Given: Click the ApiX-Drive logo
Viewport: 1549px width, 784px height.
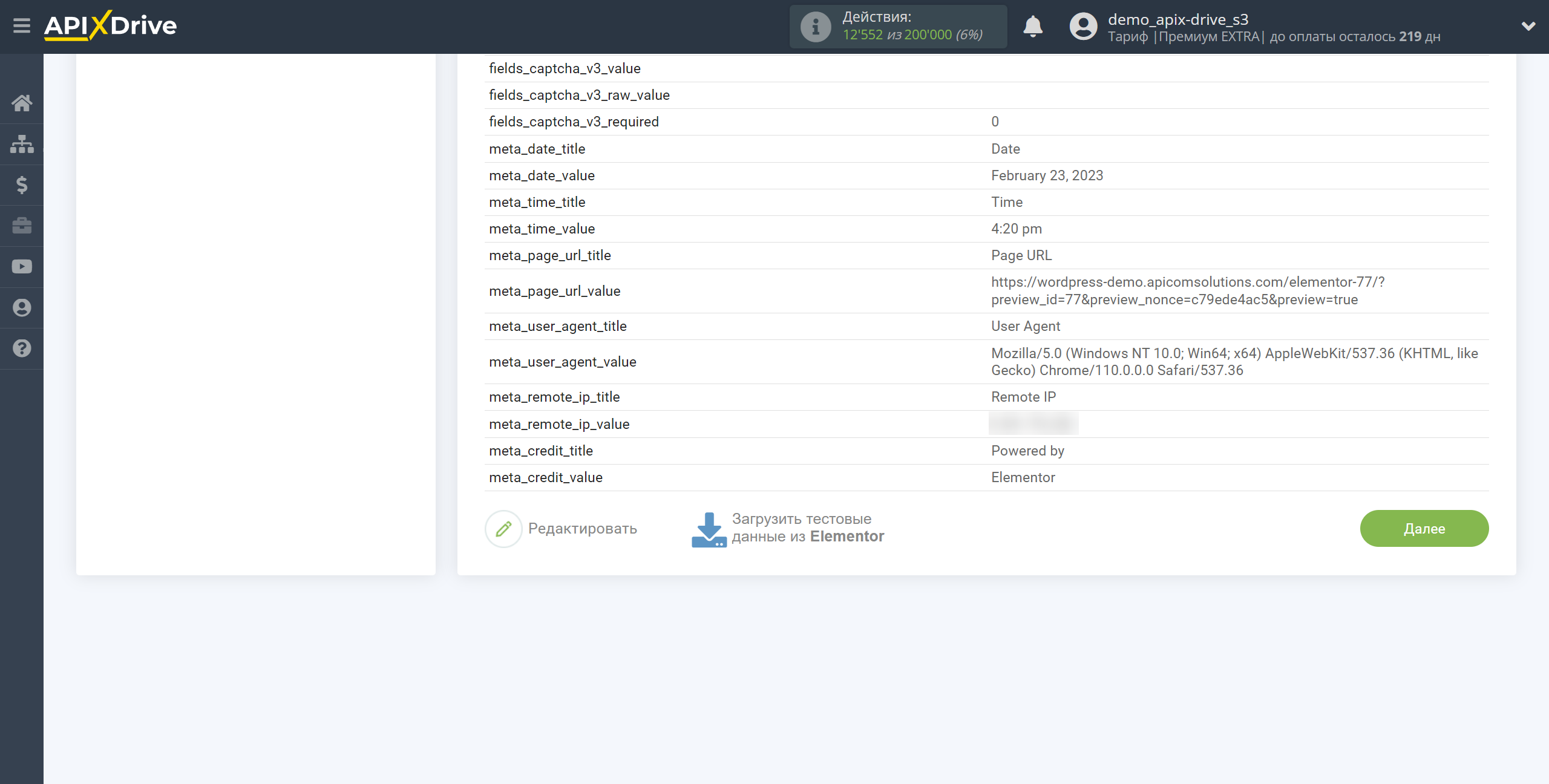Looking at the screenshot, I should pyautogui.click(x=110, y=25).
